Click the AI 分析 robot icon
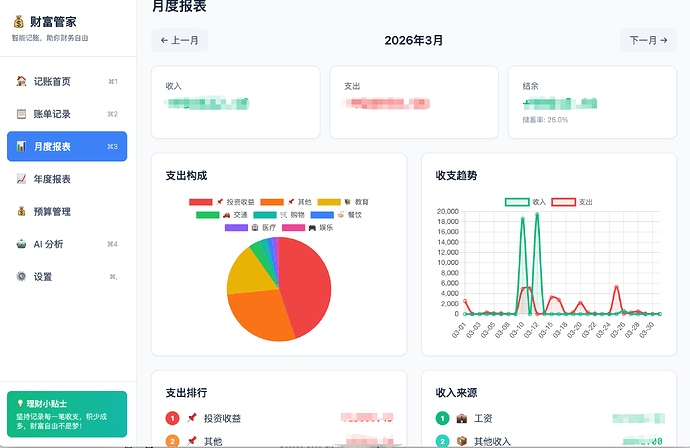 pyautogui.click(x=21, y=244)
